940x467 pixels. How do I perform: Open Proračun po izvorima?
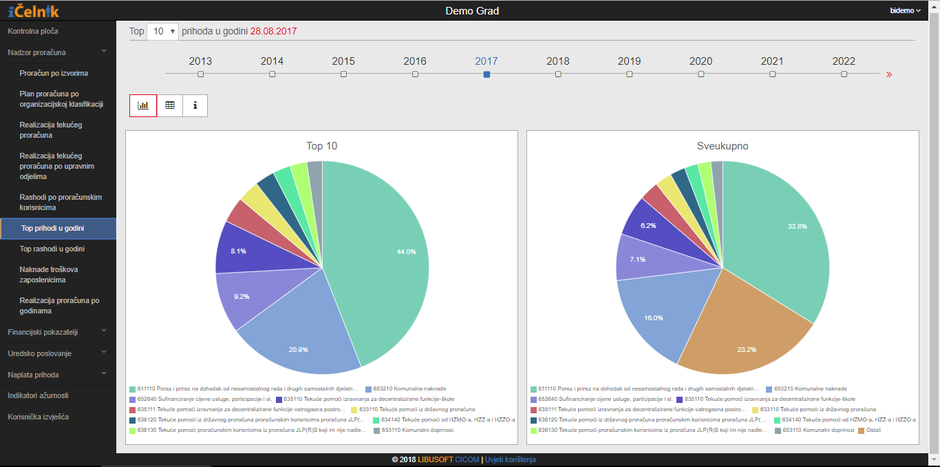pyautogui.click(x=54, y=73)
